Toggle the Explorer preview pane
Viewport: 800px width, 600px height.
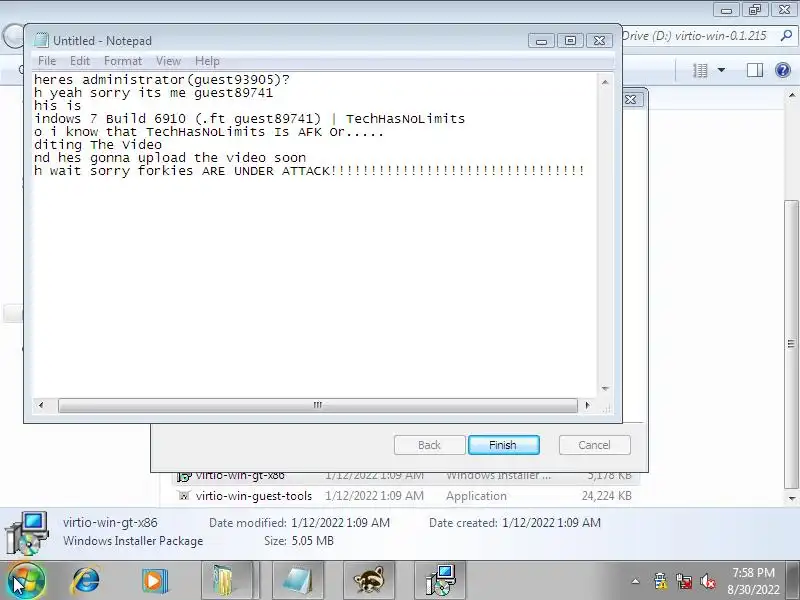click(755, 70)
